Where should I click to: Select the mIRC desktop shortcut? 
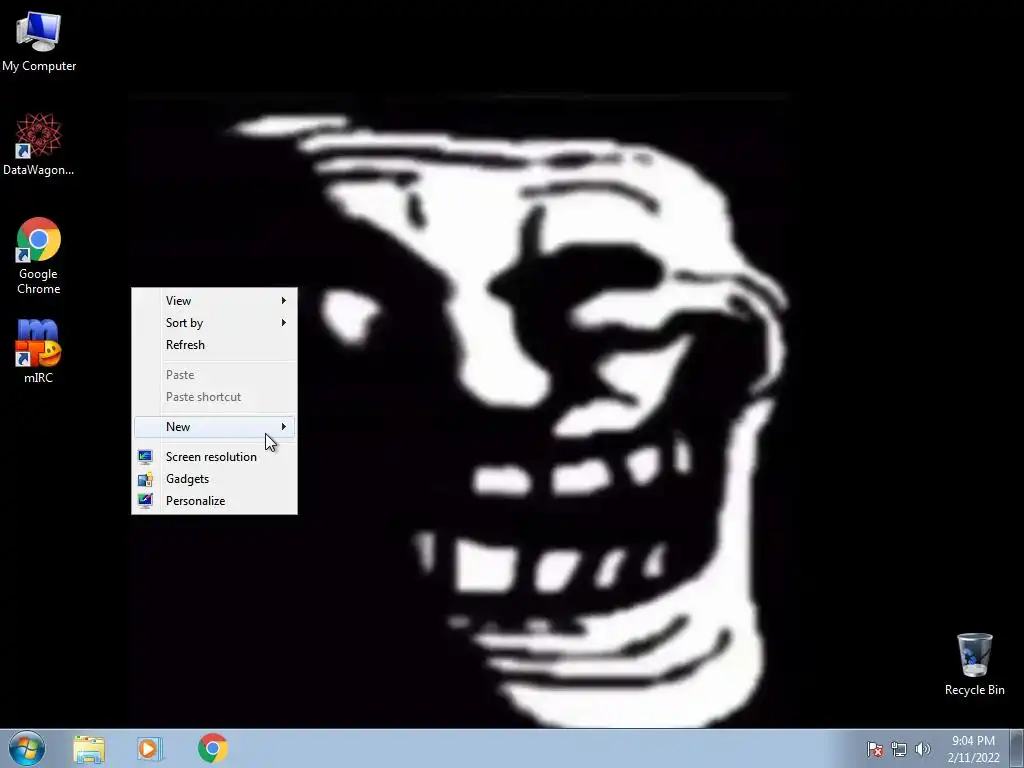coord(39,351)
